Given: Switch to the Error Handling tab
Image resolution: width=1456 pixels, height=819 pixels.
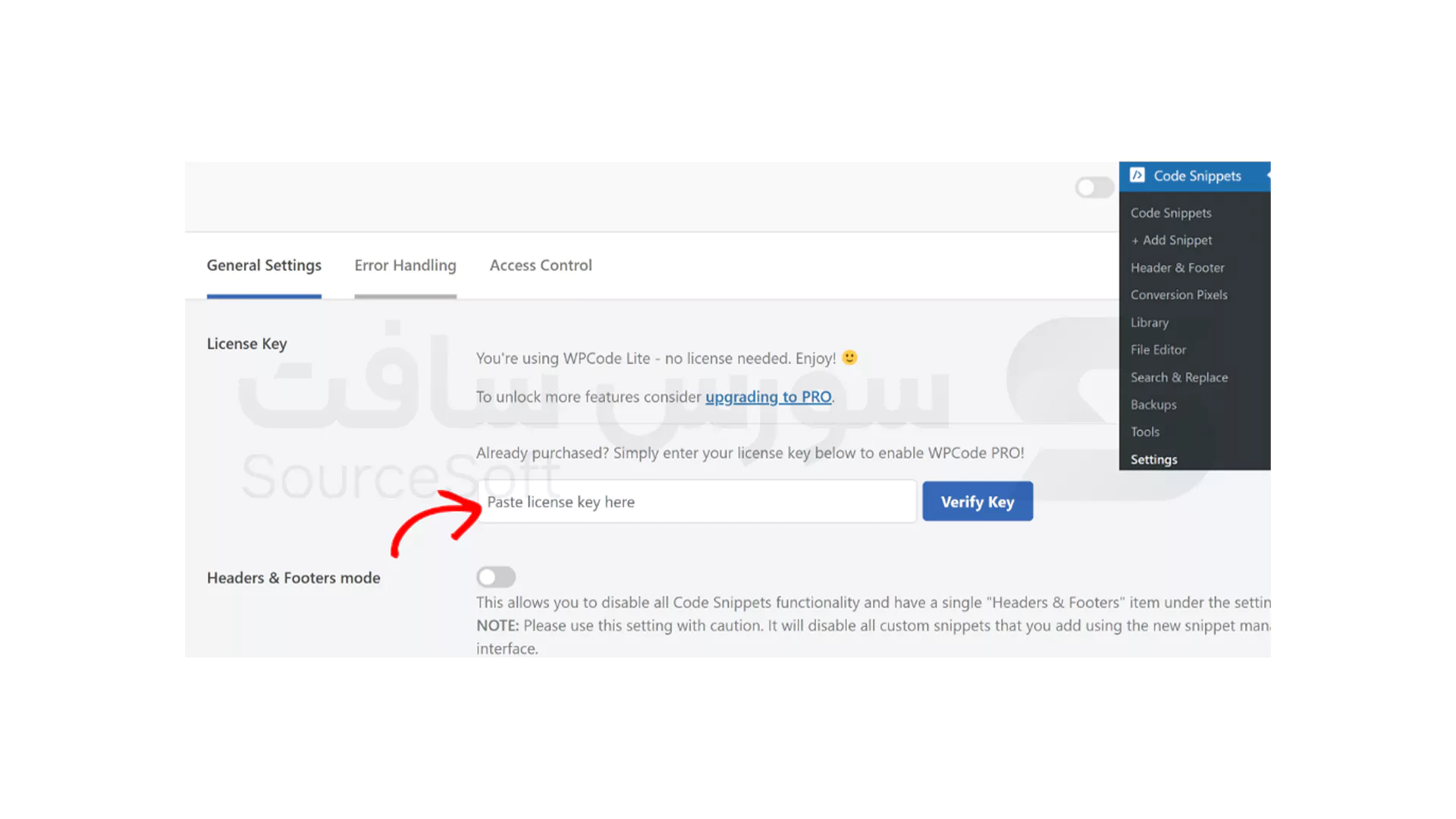Looking at the screenshot, I should [405, 265].
